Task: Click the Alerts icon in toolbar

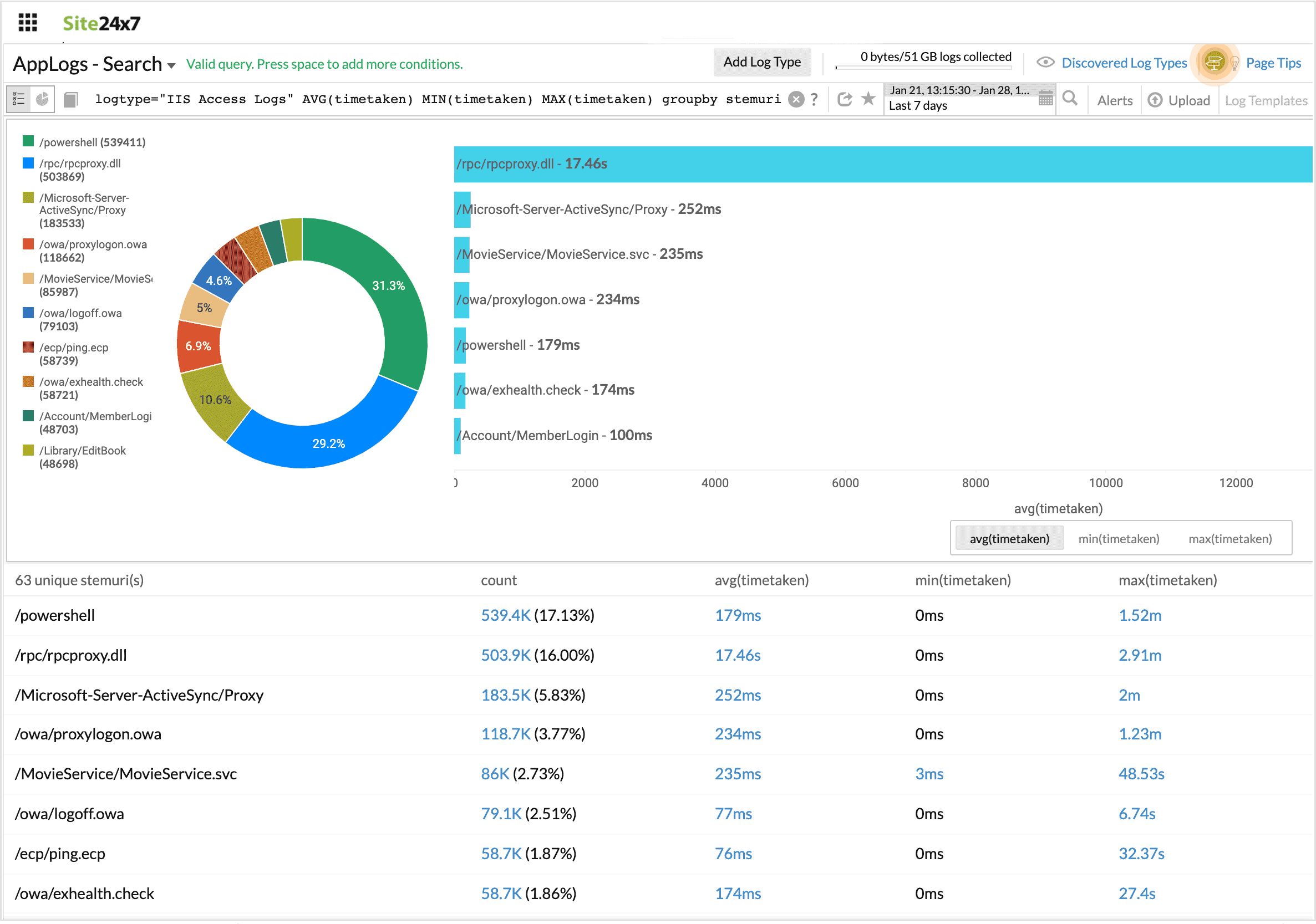Action: (x=1114, y=98)
